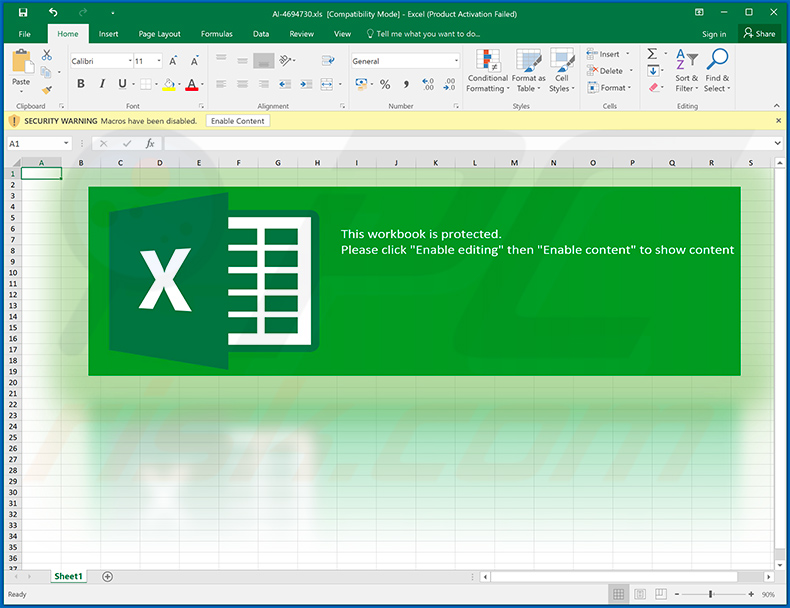Click the Increase Indent icon
Screen dimensions: 790x608
click(306, 84)
